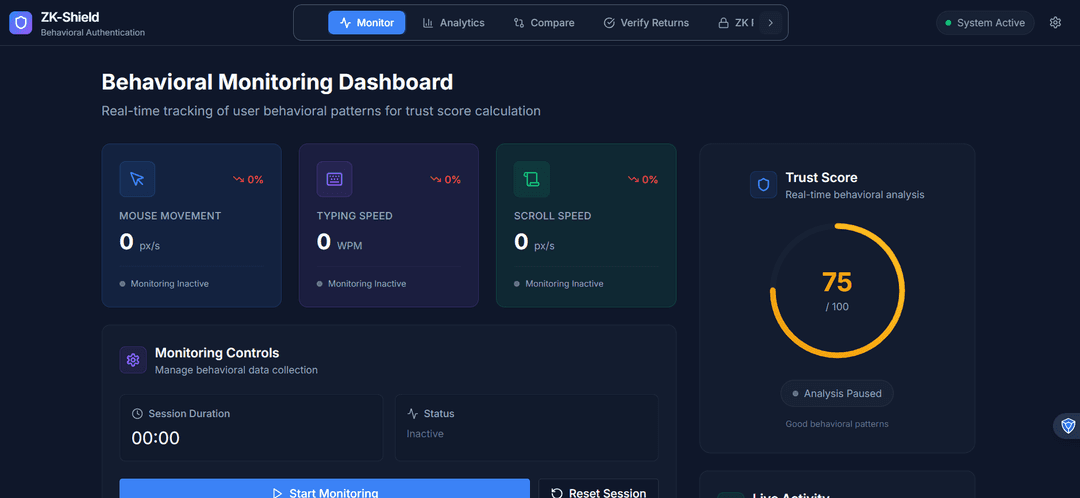This screenshot has height=498, width=1080.
Task: Click the 'Real-time behavioral analysis' subtitle
Action: (855, 195)
